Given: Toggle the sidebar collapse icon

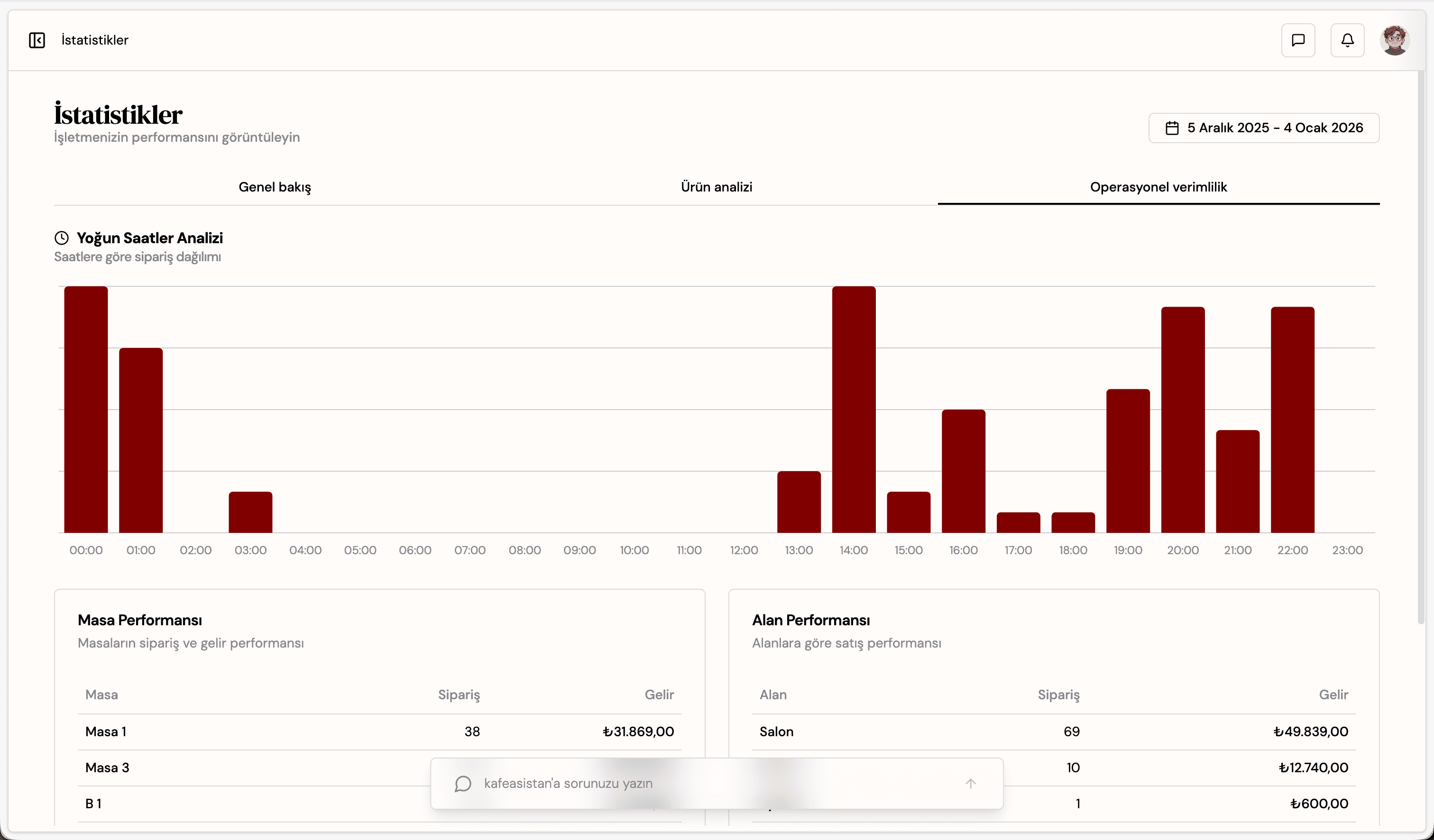Looking at the screenshot, I should tap(37, 40).
